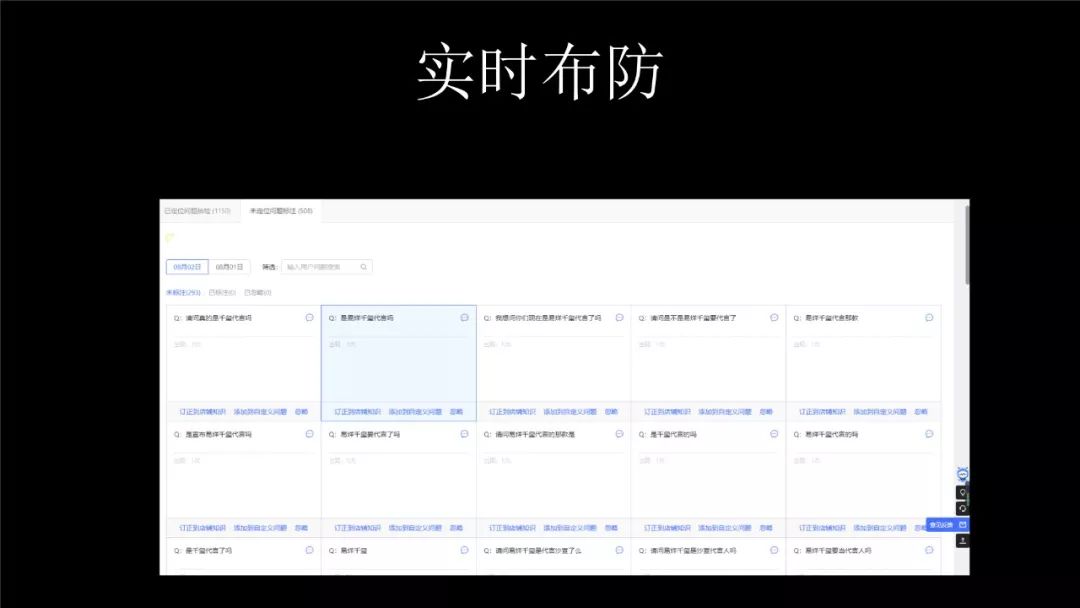This screenshot has height=608, width=1080.
Task: Click 忽略 under 易烊千玺要代言了吗
Action: [457, 528]
